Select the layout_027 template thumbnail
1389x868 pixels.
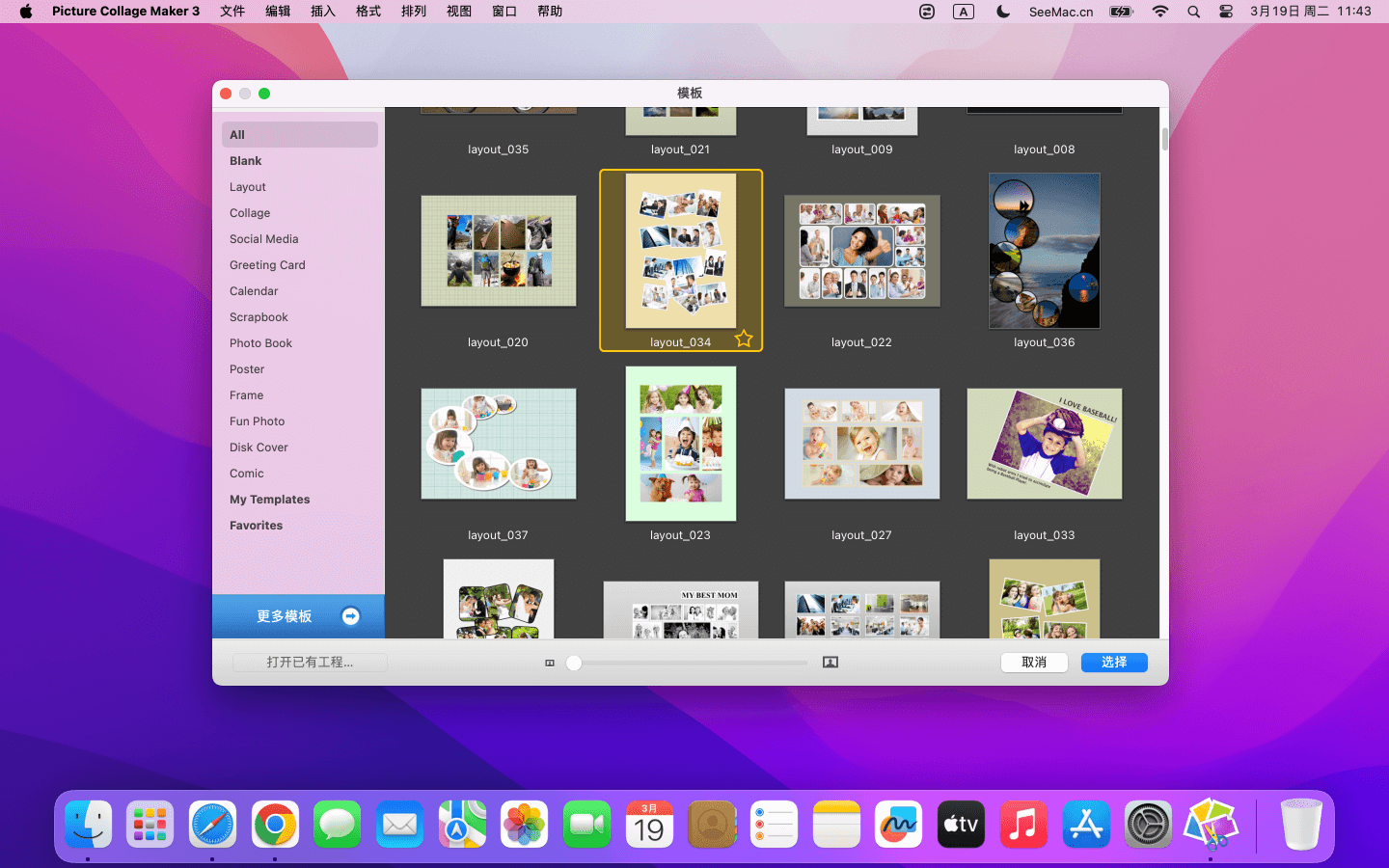(862, 444)
